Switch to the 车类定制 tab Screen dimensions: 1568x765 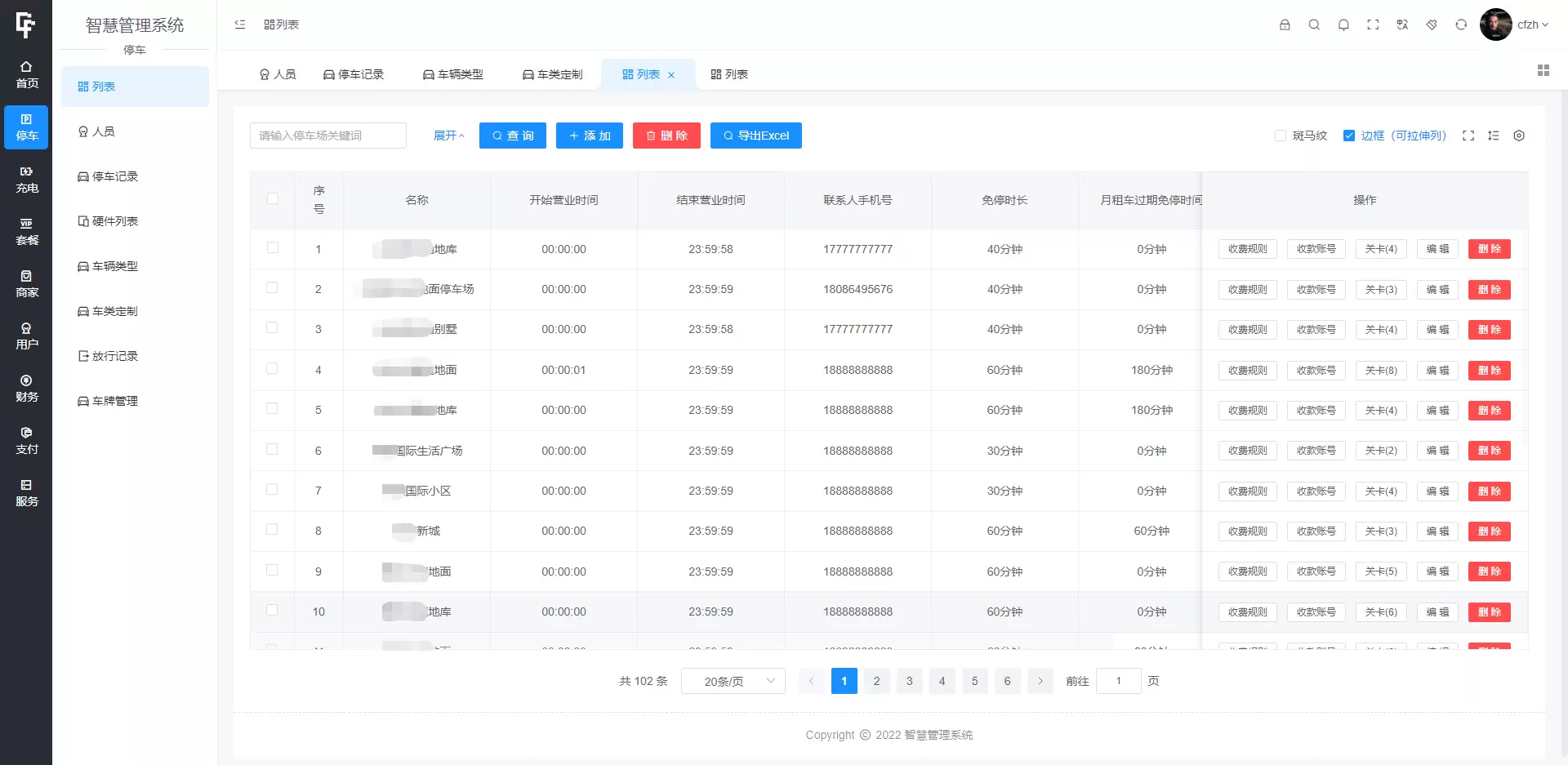[x=553, y=74]
